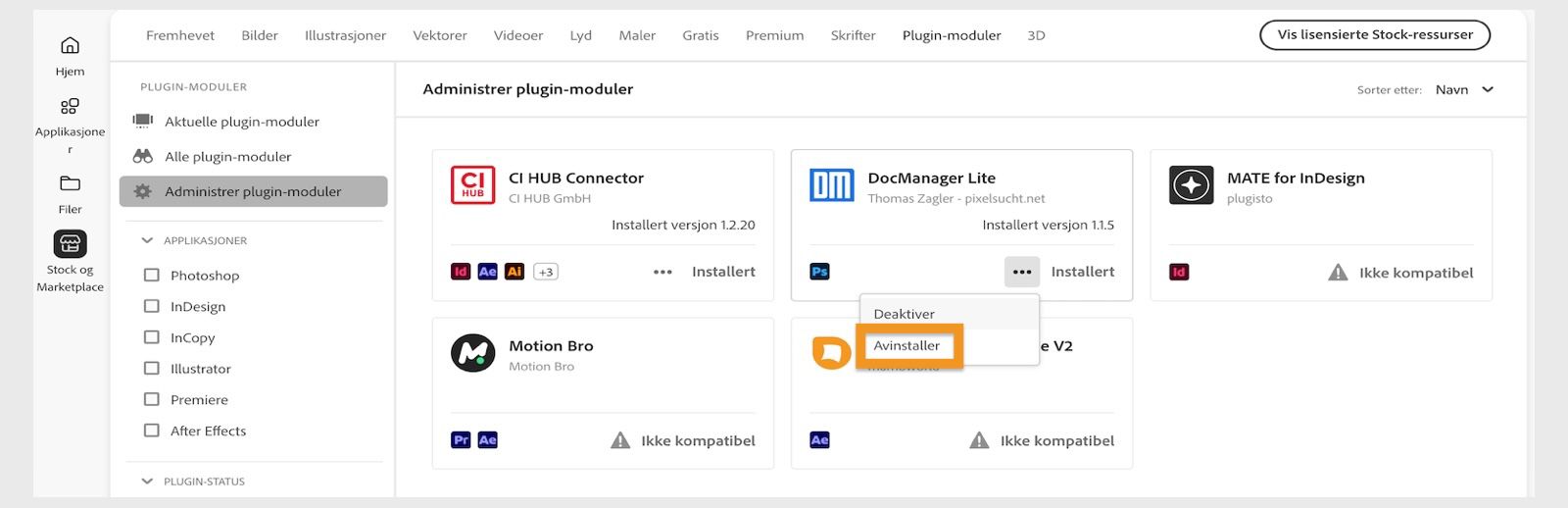Click the After Effects badge on CI HUB card

click(x=487, y=272)
